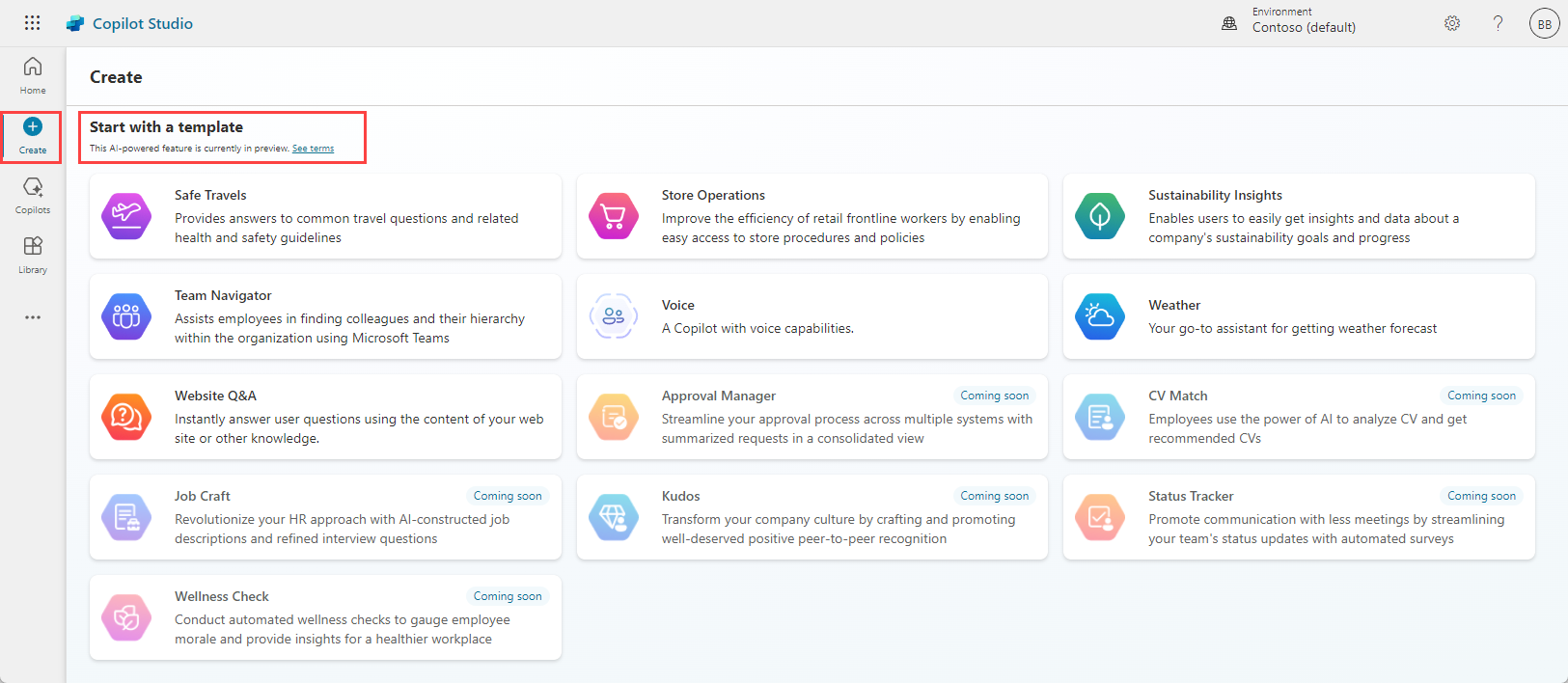The height and width of the screenshot is (683, 1568).
Task: Click the Job Craft icon
Action: (x=126, y=517)
